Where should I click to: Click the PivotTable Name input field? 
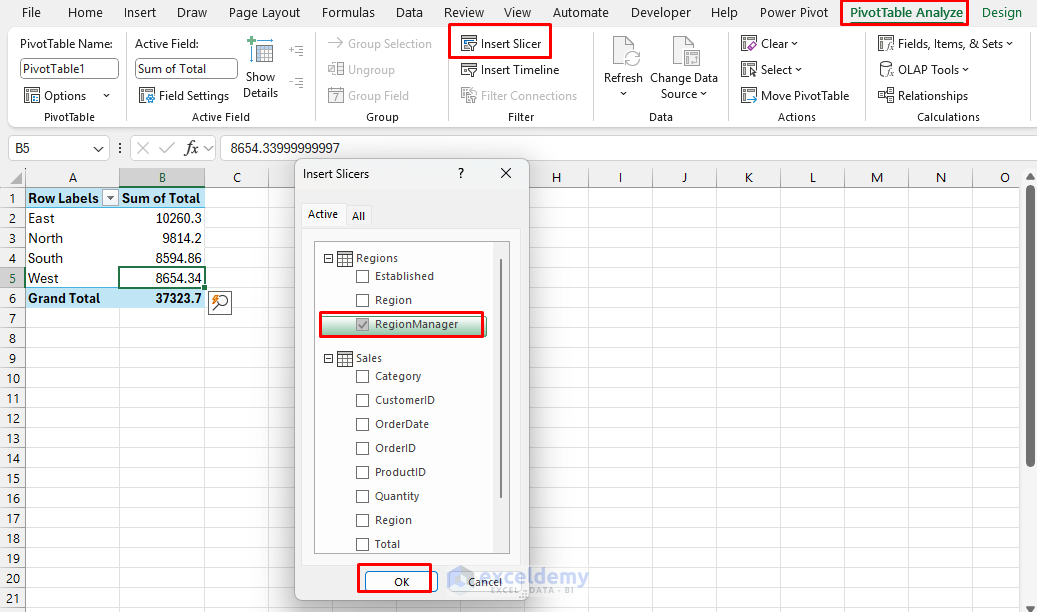click(x=69, y=69)
